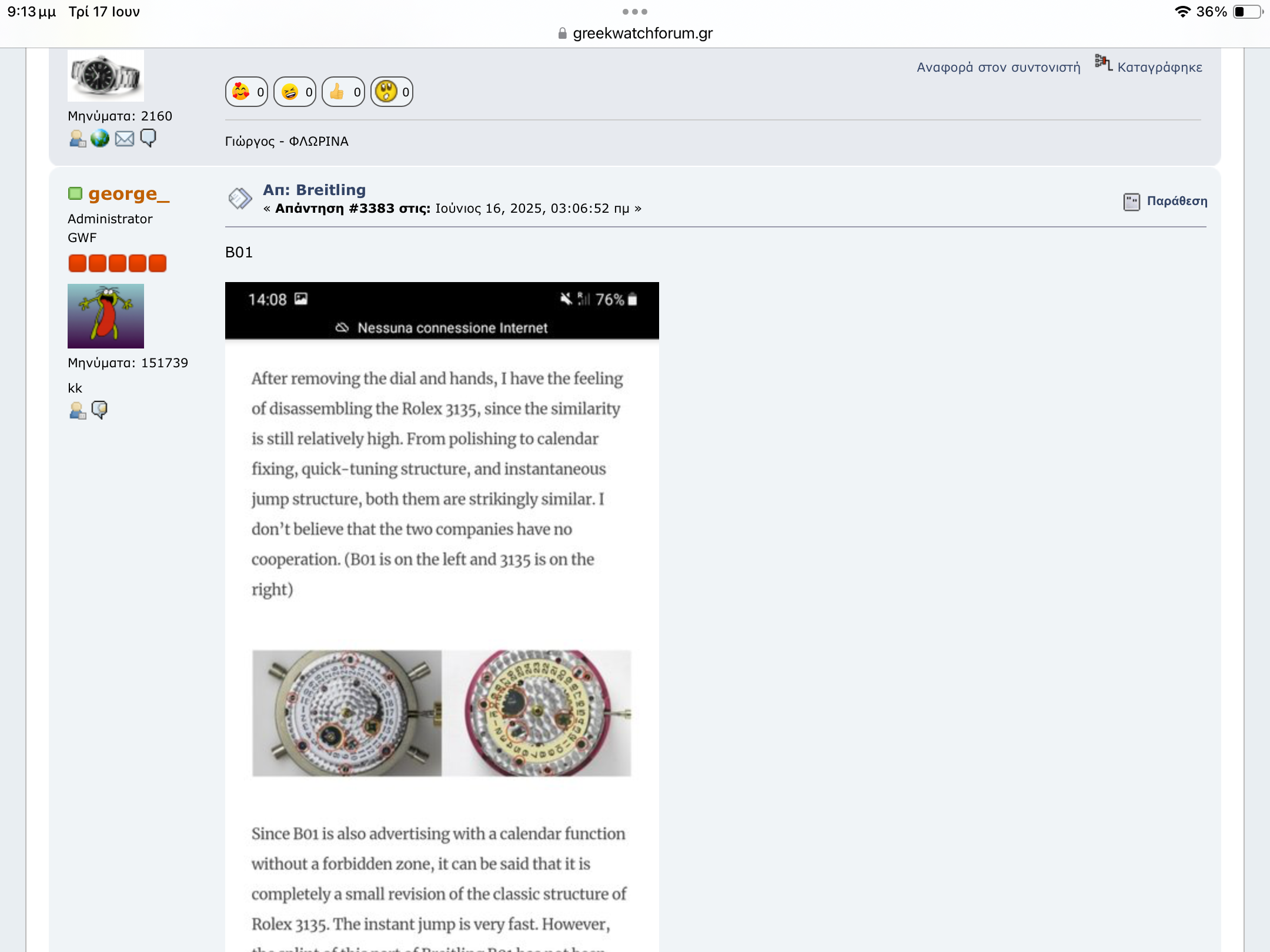The image size is (1270, 952).
Task: Click the post message tag icon
Action: 240,199
